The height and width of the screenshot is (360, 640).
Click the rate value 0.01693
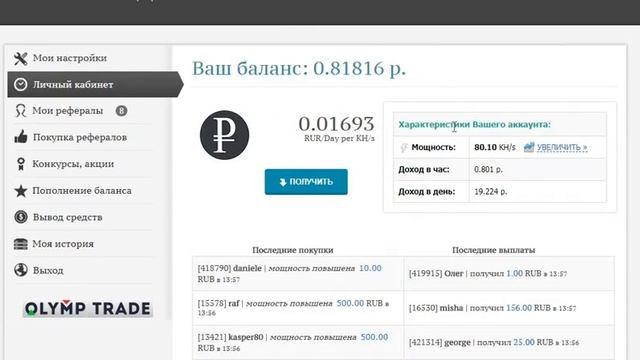(x=336, y=124)
